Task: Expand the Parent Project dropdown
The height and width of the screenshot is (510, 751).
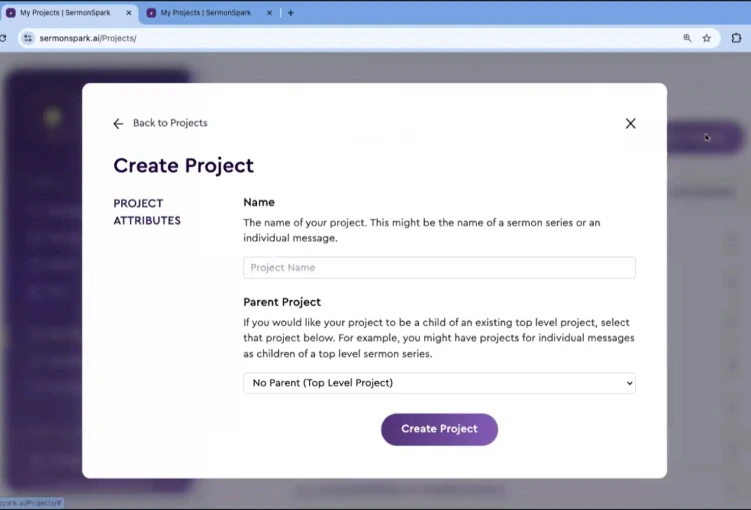Action: pyautogui.click(x=439, y=383)
